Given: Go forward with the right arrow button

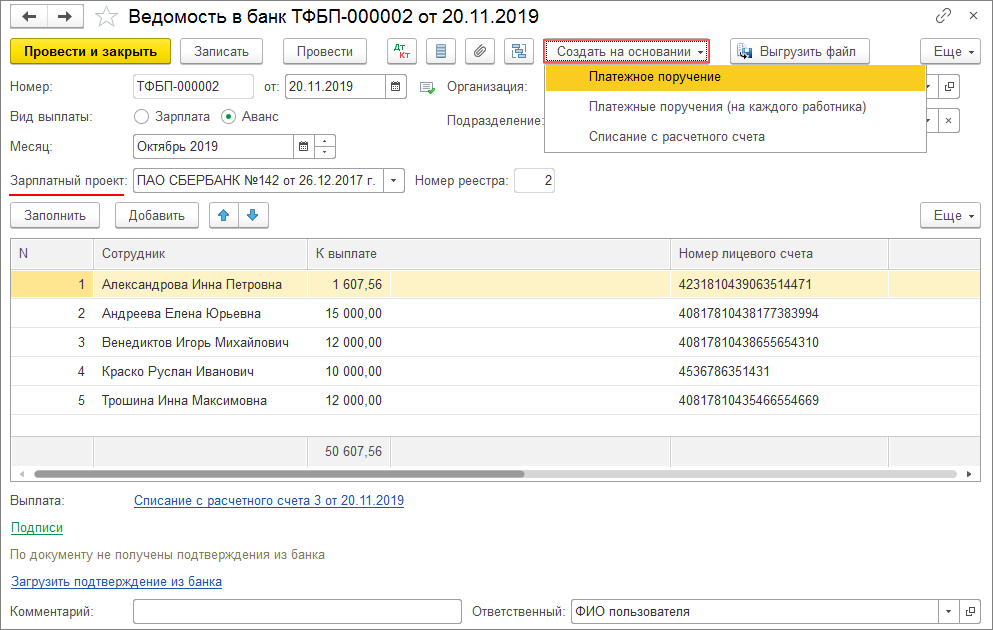Looking at the screenshot, I should 65,16.
